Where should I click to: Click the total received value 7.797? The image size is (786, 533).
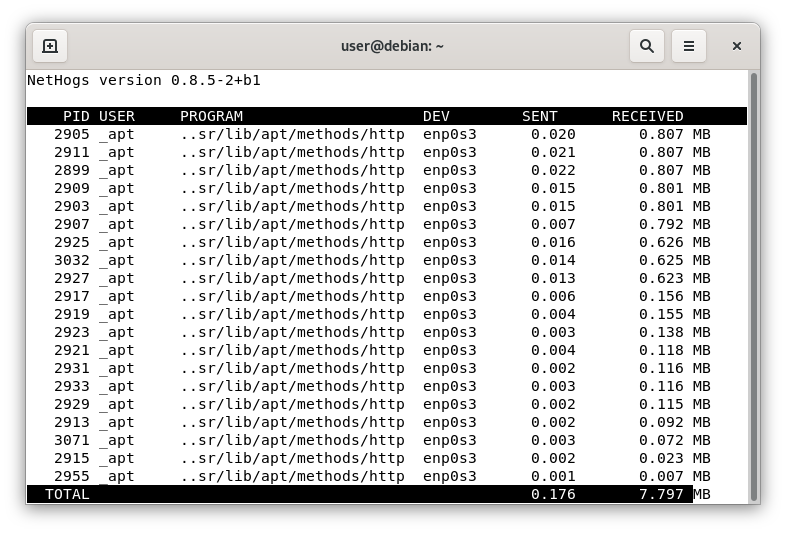click(661, 494)
